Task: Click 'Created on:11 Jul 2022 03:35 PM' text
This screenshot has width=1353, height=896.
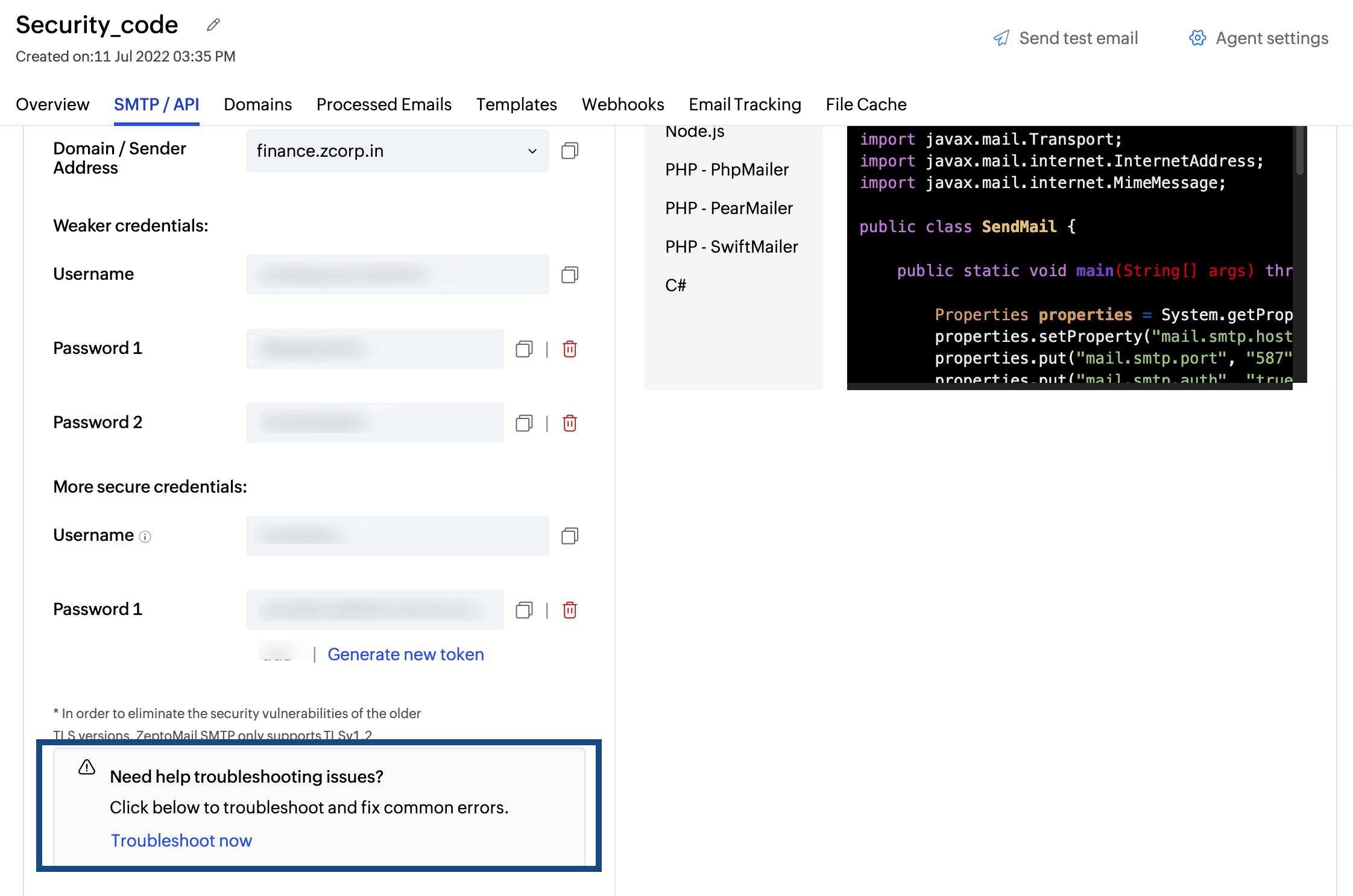Action: tap(125, 56)
